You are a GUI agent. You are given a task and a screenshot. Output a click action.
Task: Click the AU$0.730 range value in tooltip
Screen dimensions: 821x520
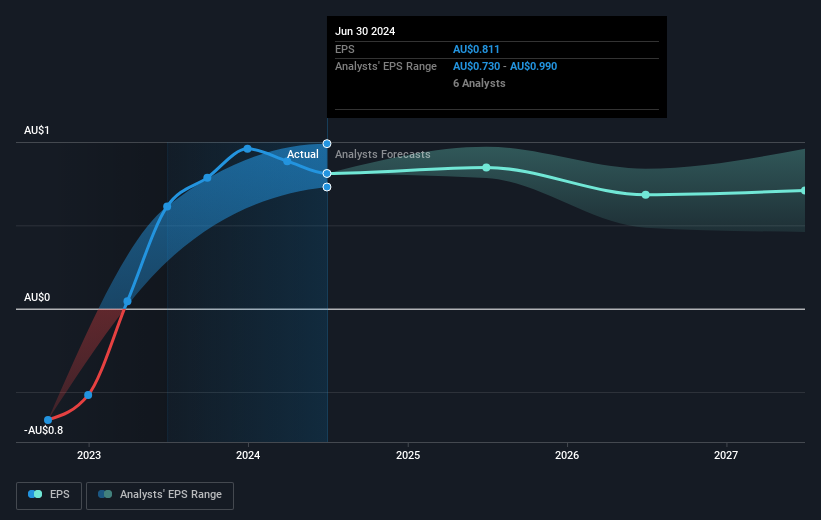(476, 67)
